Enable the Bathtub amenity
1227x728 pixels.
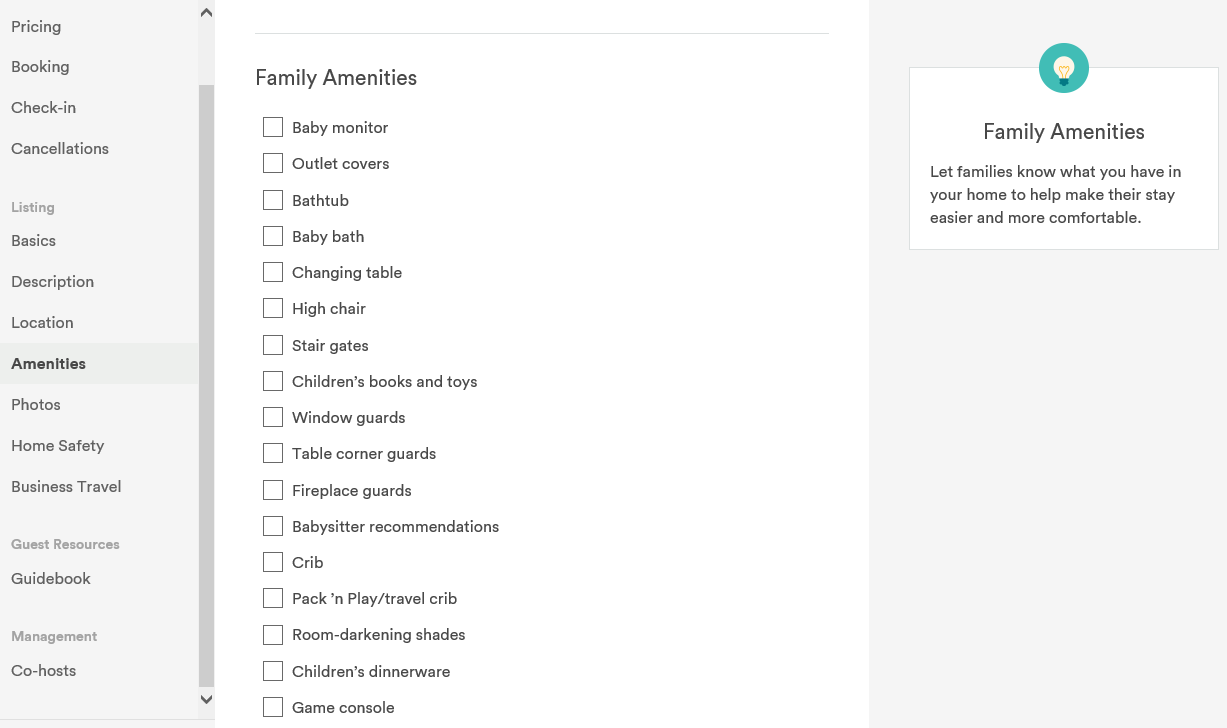273,199
